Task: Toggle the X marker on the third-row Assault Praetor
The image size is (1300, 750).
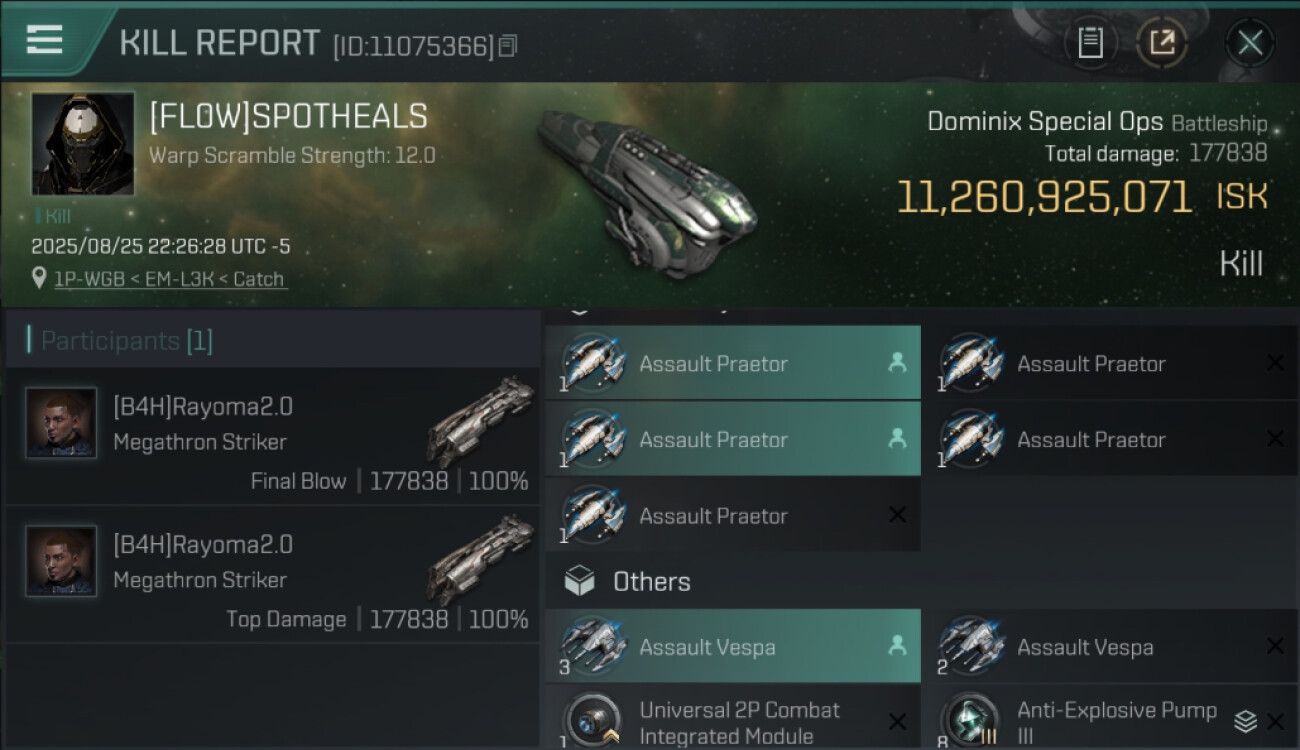Action: (x=897, y=515)
